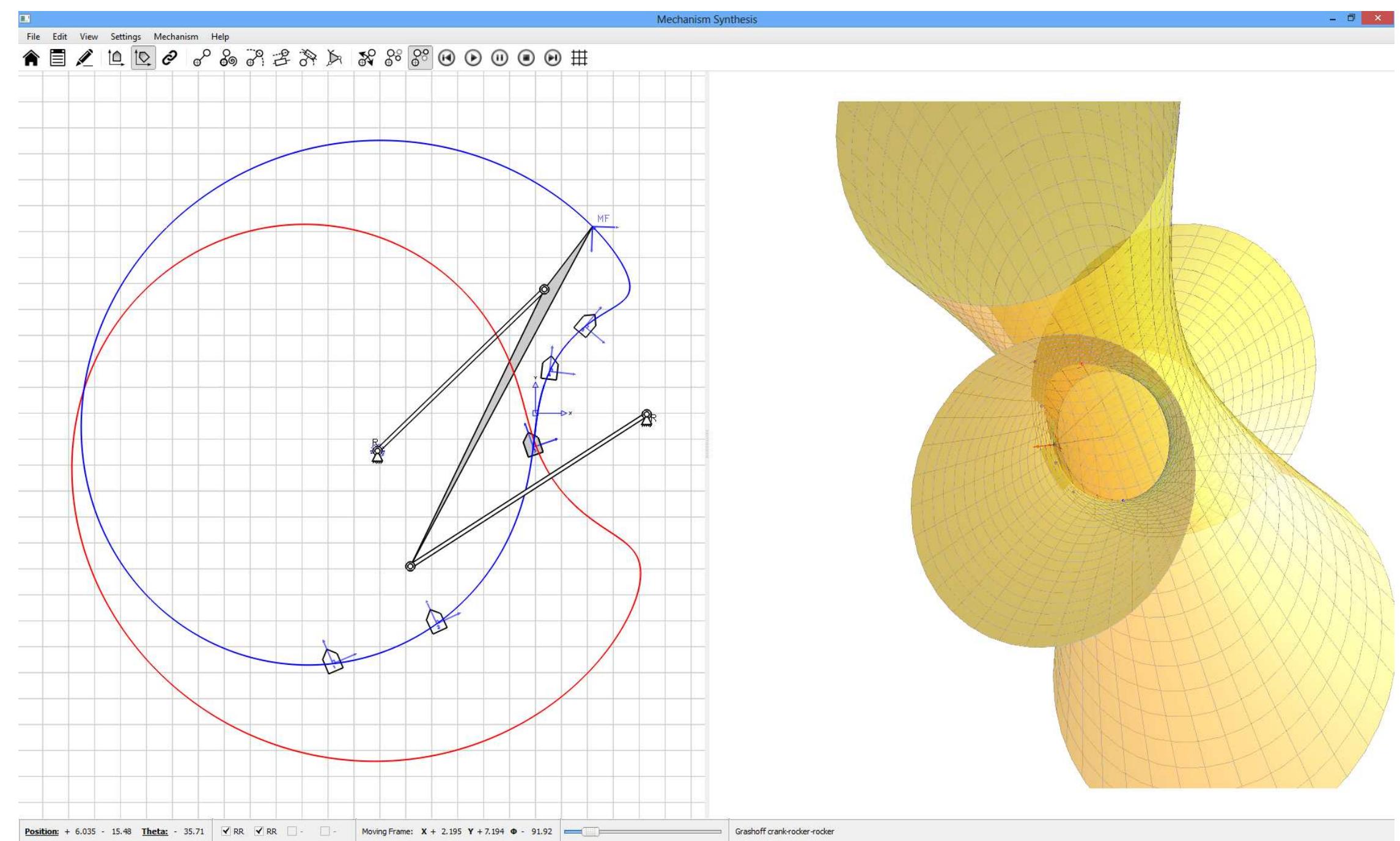Toggle the grid display icon
The width and height of the screenshot is (1400, 841).
[578, 58]
